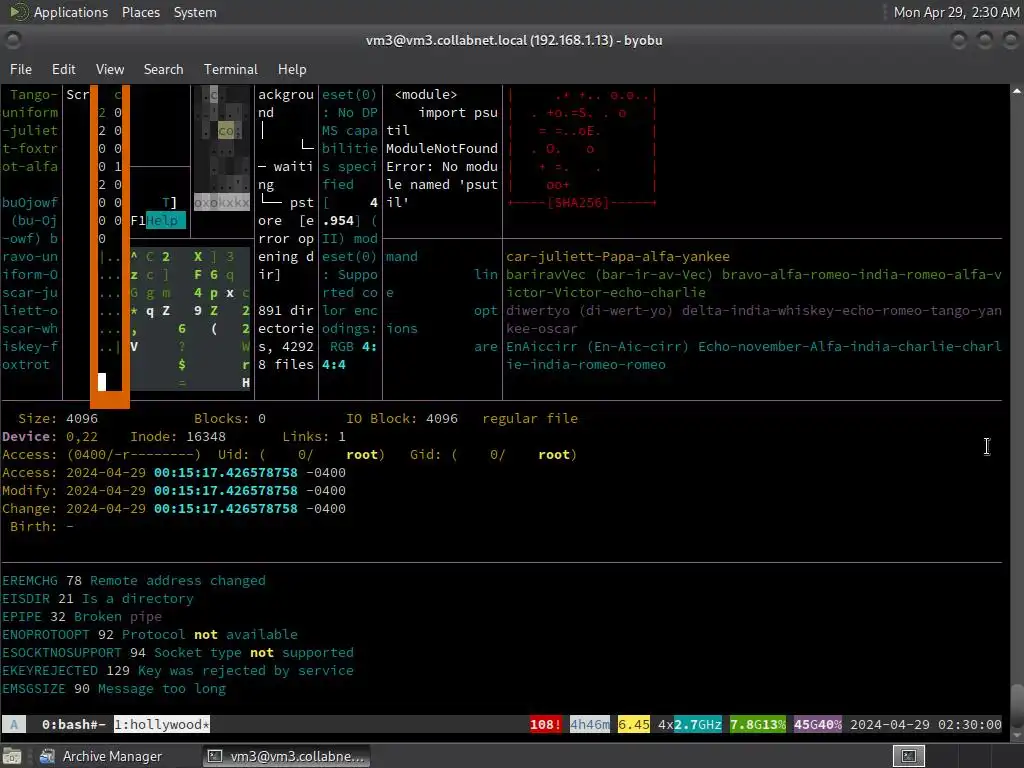
Task: Click the Applications menu logo icon
Action: pyautogui.click(x=18, y=12)
